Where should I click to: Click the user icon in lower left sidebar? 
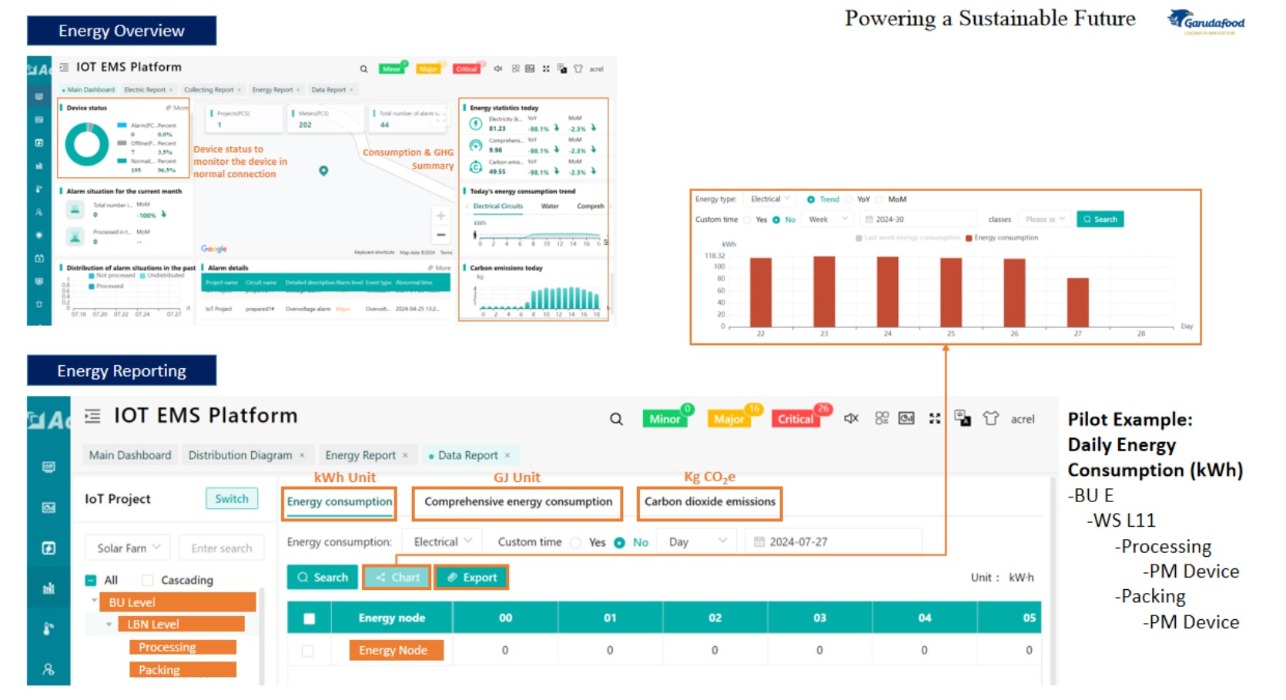click(x=48, y=669)
